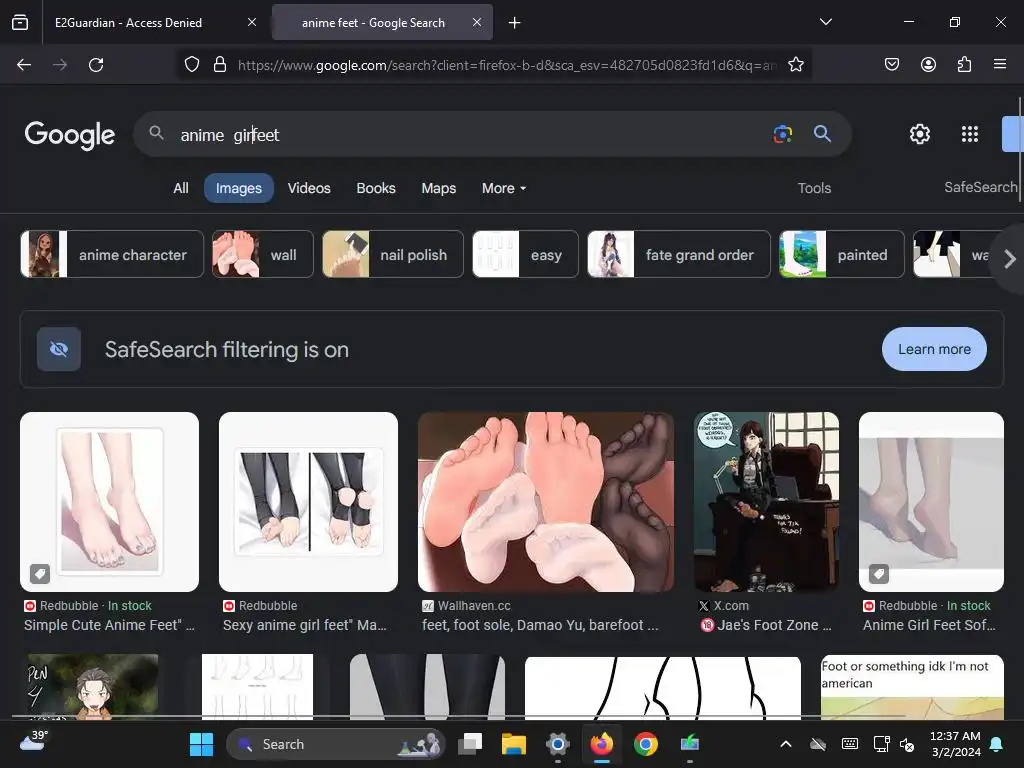The width and height of the screenshot is (1024, 768).
Task: Save the page to Pocket
Action: [891, 65]
